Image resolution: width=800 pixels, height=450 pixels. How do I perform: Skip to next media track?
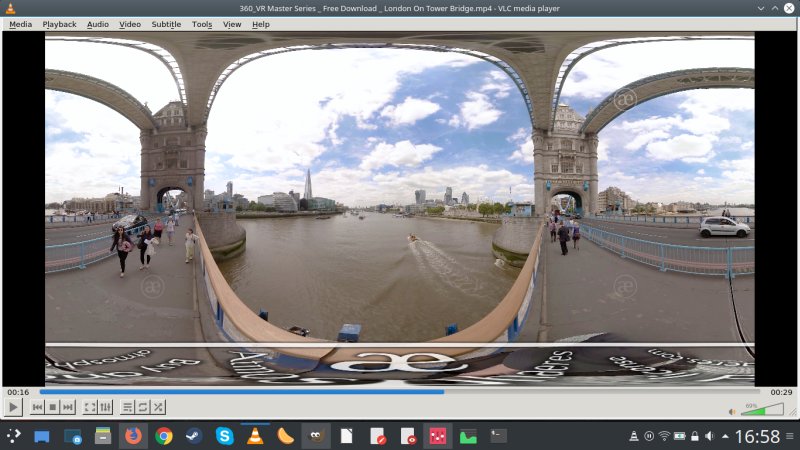[68, 407]
